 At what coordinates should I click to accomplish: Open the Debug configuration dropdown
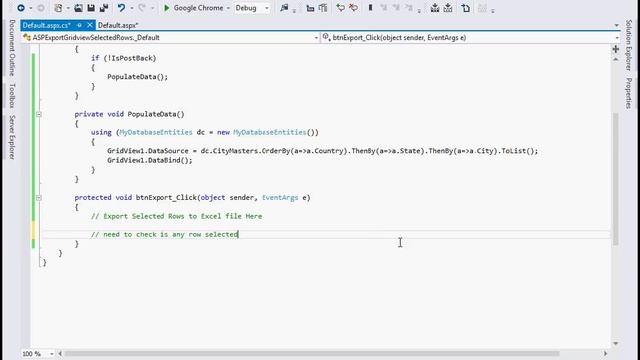tap(267, 8)
